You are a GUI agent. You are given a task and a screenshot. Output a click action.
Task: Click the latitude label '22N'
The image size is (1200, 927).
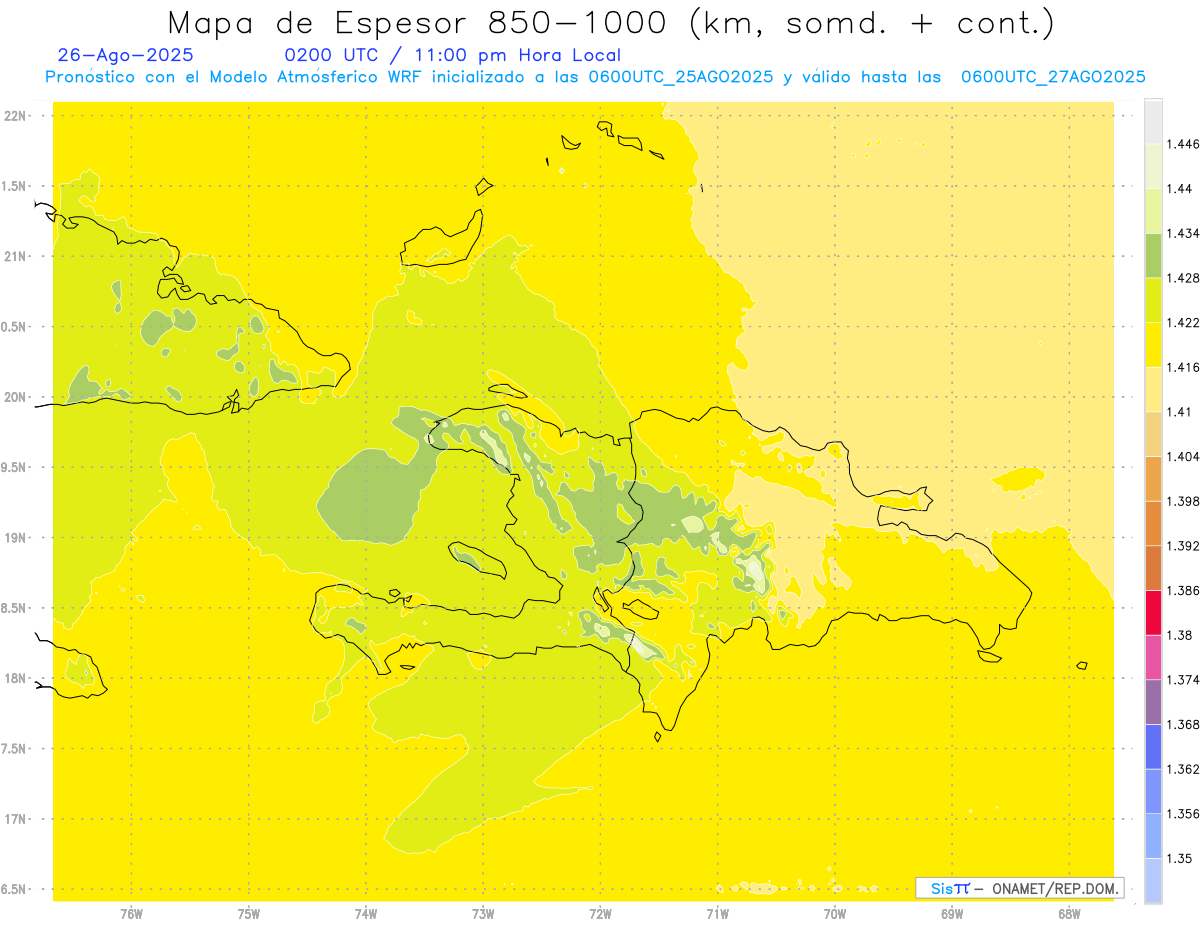[x=17, y=116]
